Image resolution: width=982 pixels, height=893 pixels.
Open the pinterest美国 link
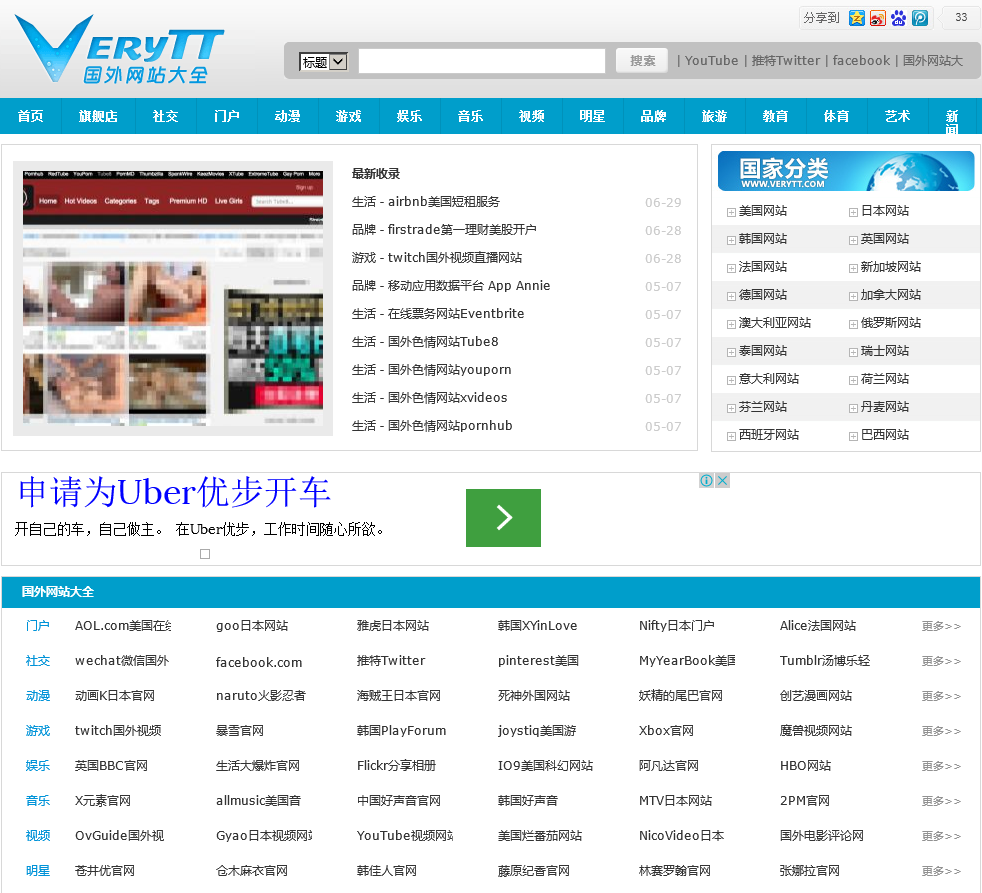[538, 661]
